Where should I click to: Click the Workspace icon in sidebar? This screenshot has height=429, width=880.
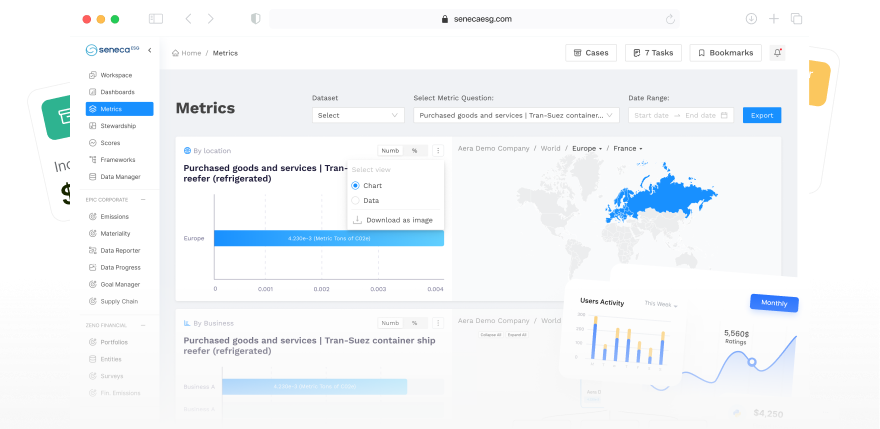[x=93, y=75]
